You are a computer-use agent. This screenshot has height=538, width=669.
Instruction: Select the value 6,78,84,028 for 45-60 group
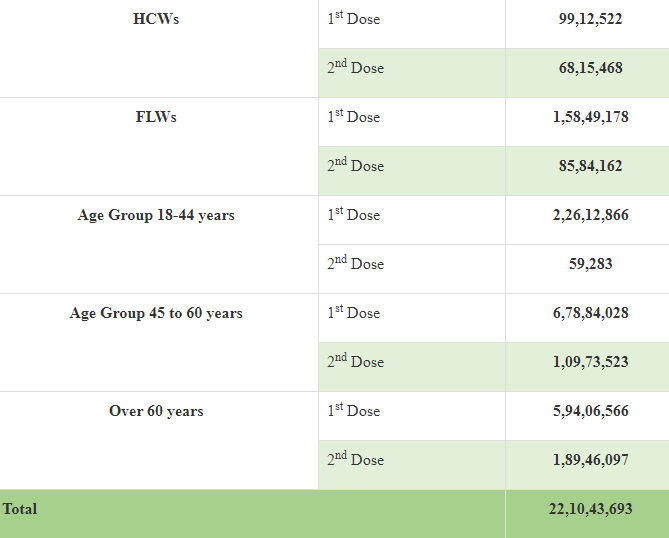pyautogui.click(x=590, y=313)
